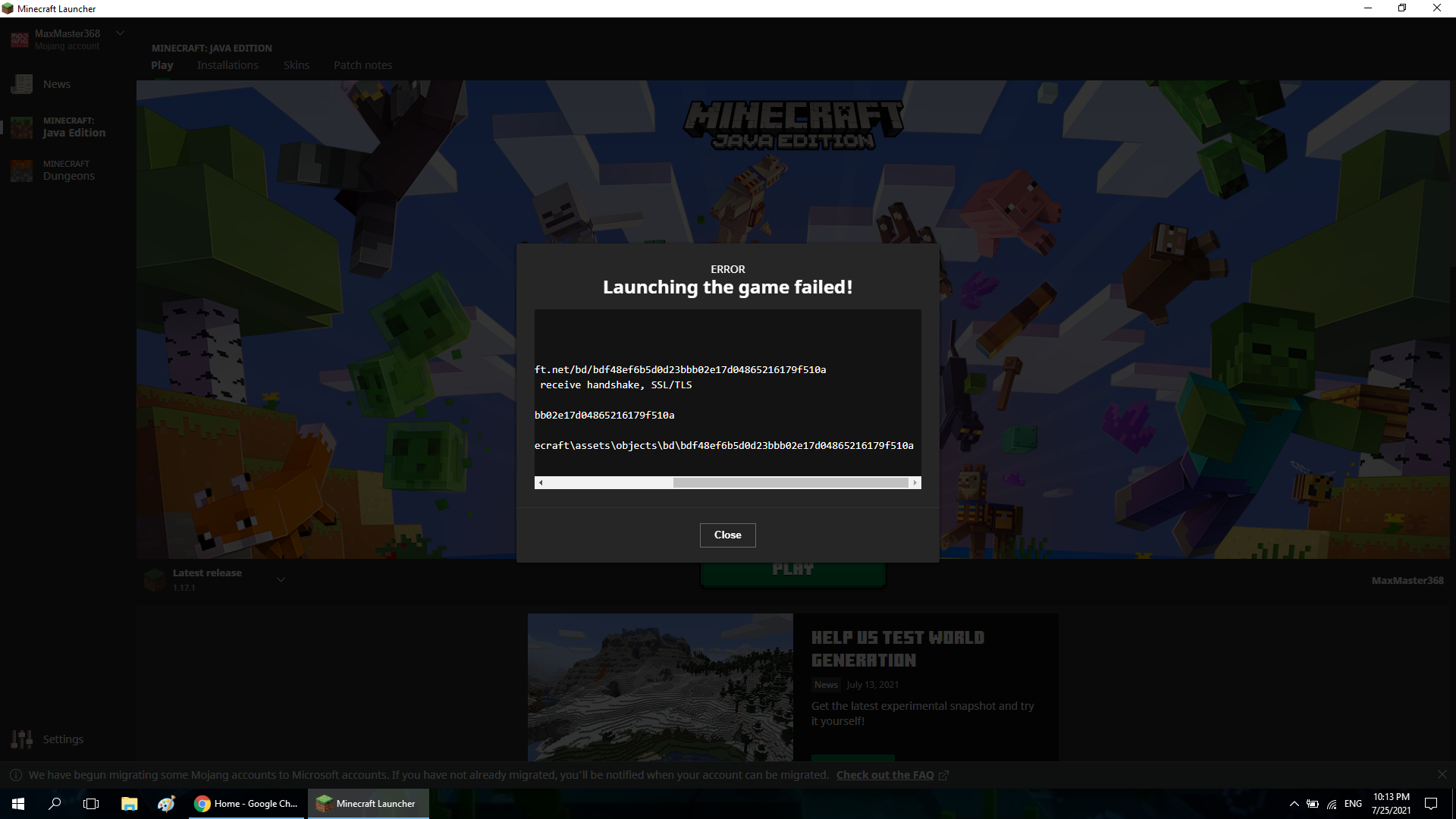The height and width of the screenshot is (819, 1456).
Task: Open the Check out the FAQ link
Action: pyautogui.click(x=885, y=775)
